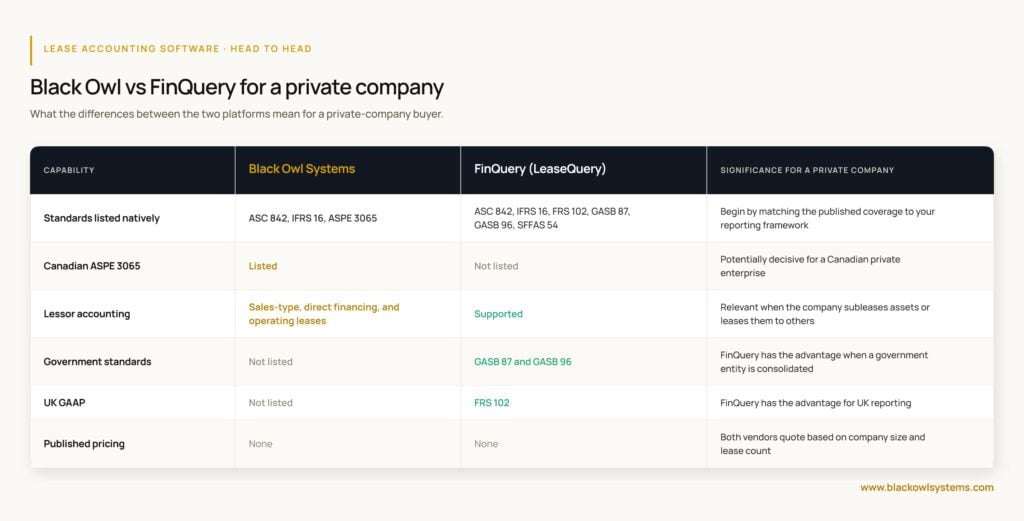Viewport: 1024px width, 521px height.
Task: Click the 'FinQuery (LeaseQuery)' column header
Action: pos(540,168)
